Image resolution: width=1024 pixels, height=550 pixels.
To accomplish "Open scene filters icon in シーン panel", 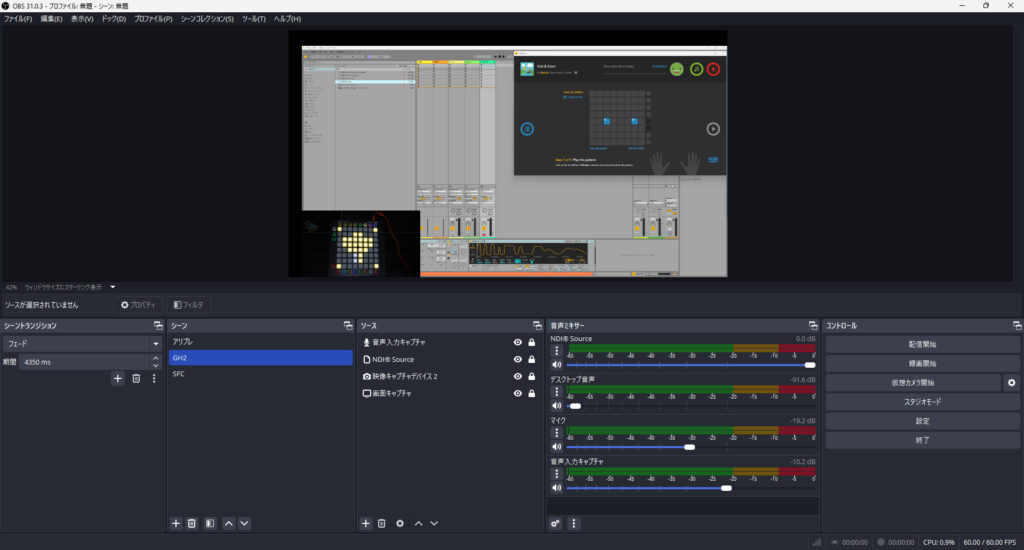I will click(x=210, y=523).
